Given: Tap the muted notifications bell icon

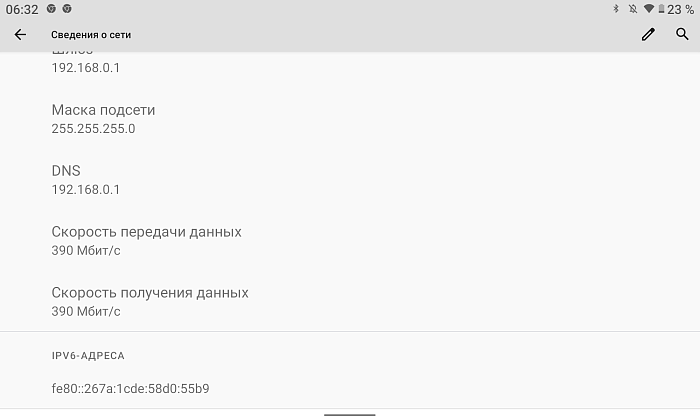Looking at the screenshot, I should pos(633,9).
